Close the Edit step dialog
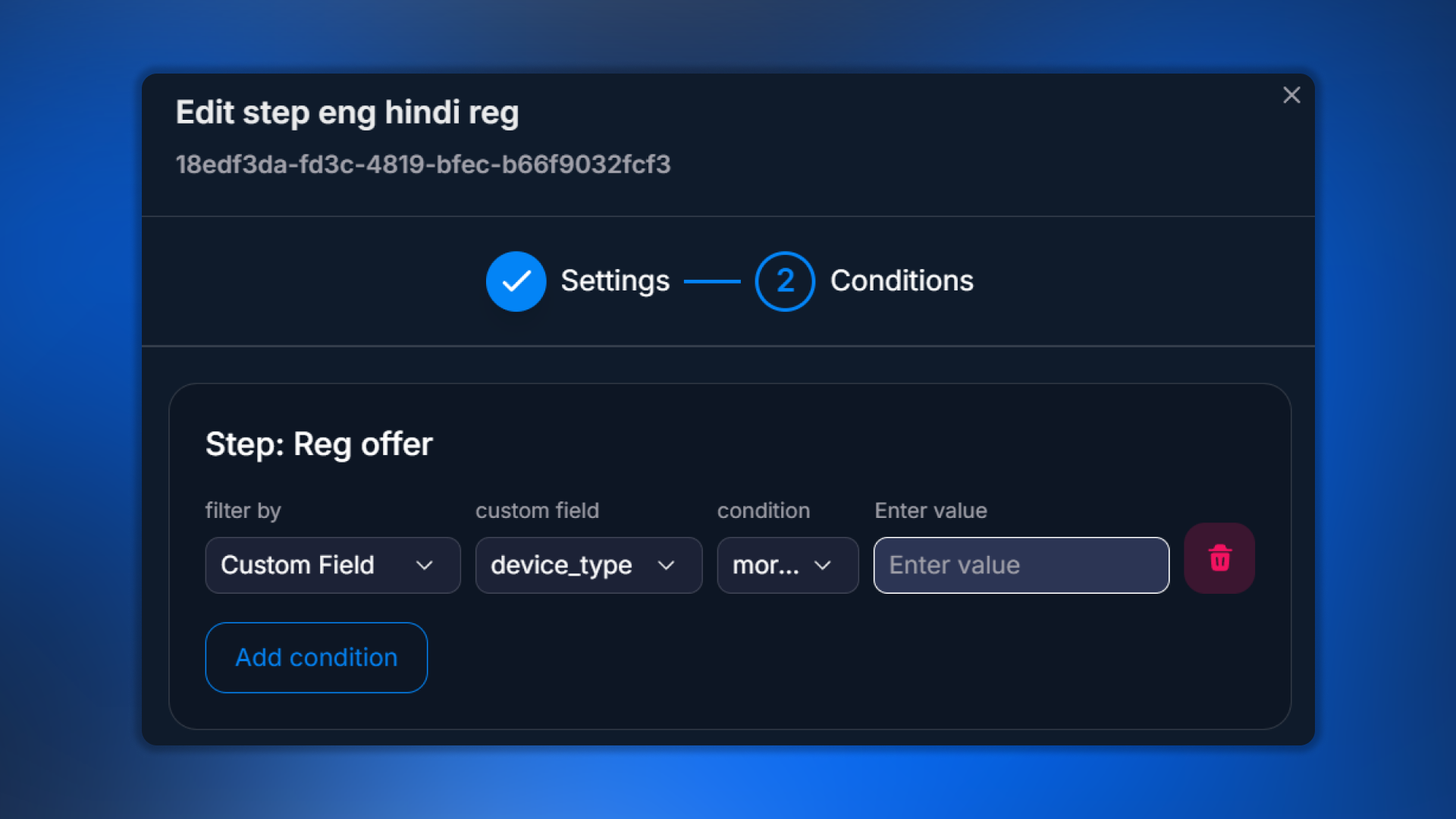The width and height of the screenshot is (1456, 819). click(1291, 95)
